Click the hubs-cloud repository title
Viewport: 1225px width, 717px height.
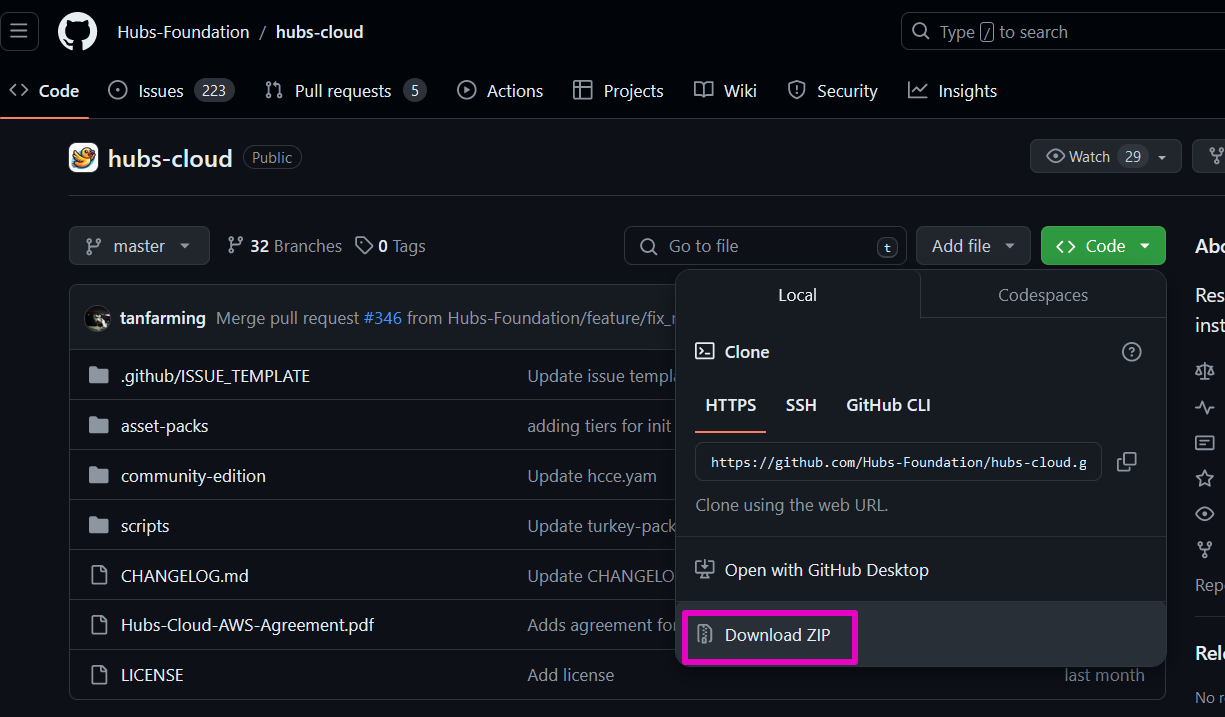click(170, 158)
